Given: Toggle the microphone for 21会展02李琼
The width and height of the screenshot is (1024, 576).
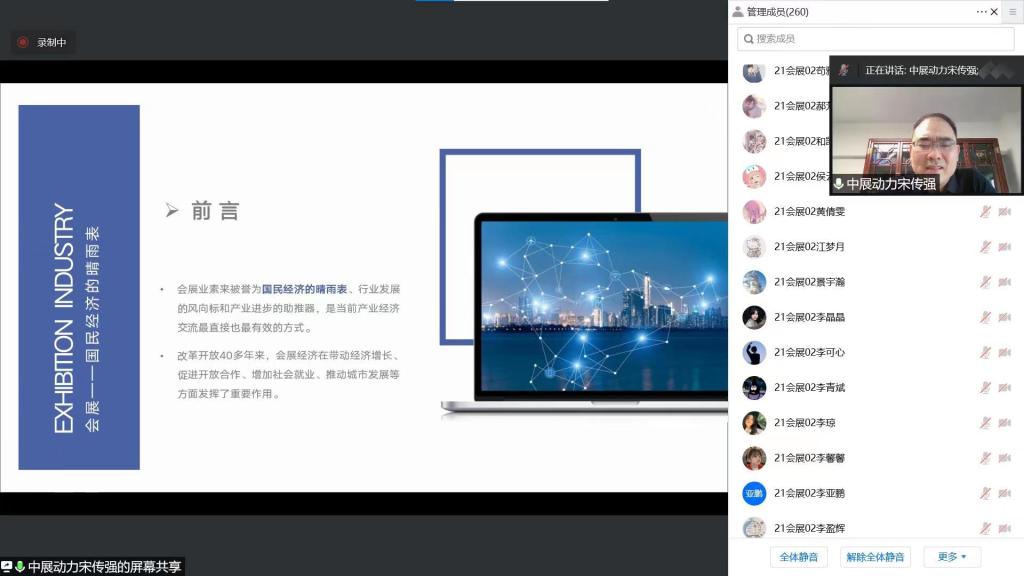Looking at the screenshot, I should tap(985, 423).
